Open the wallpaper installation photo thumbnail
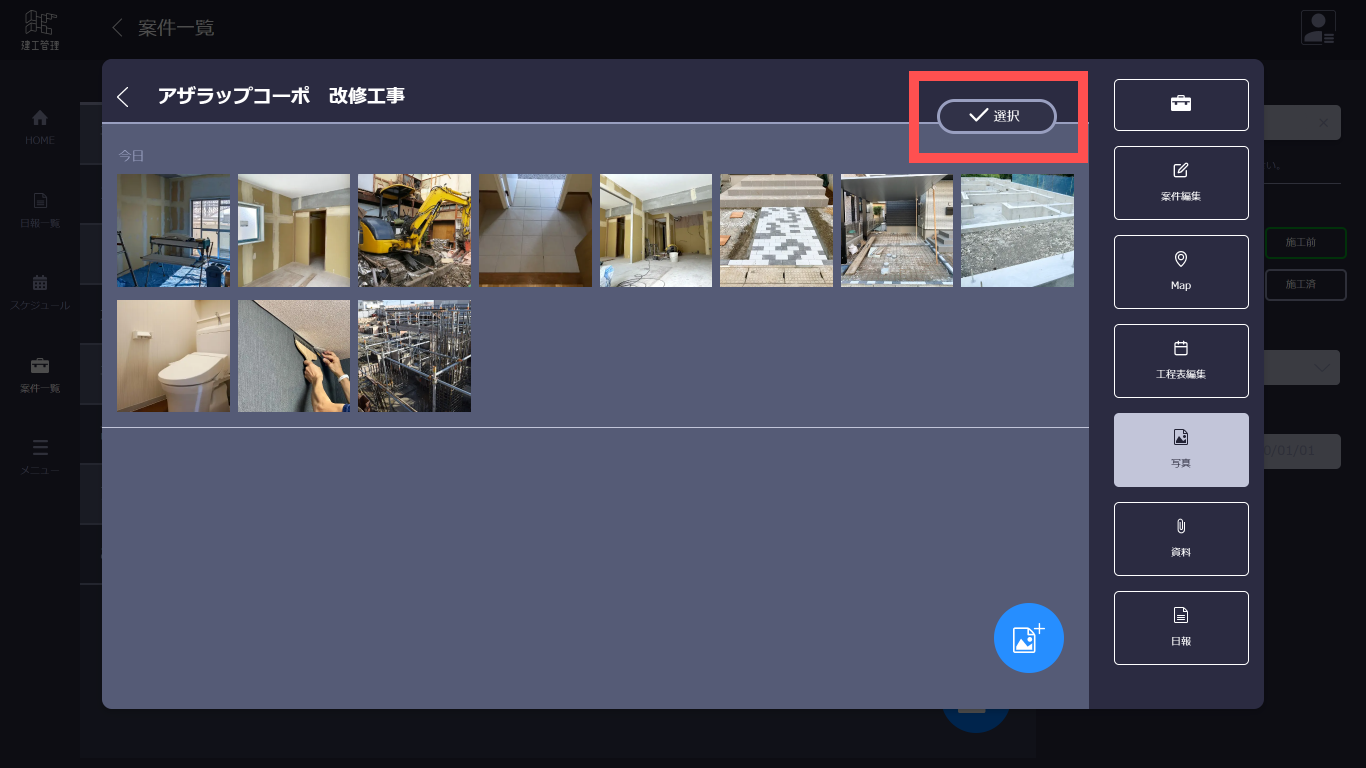This screenshot has width=1366, height=768. pos(294,356)
